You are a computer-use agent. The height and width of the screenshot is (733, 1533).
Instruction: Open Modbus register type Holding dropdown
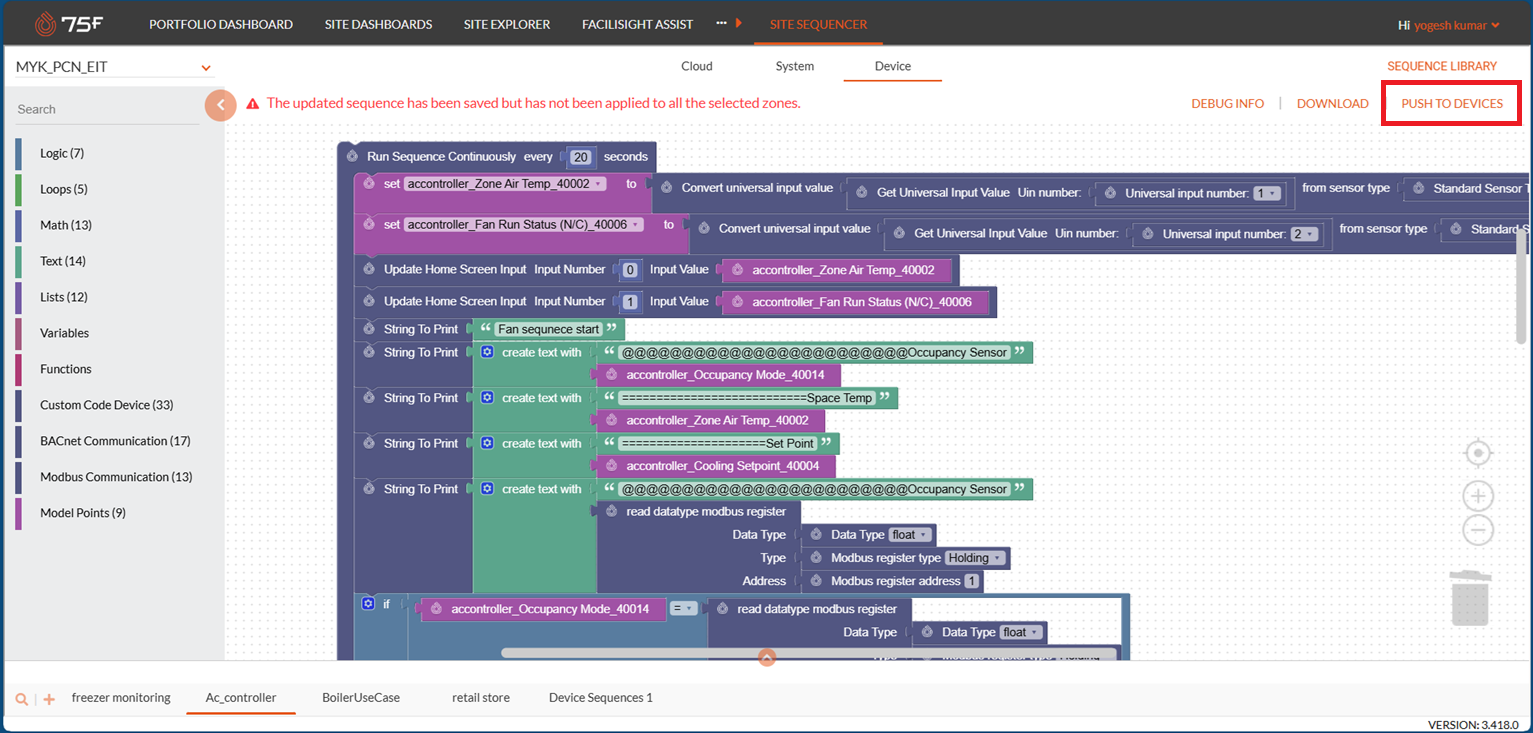tap(975, 558)
